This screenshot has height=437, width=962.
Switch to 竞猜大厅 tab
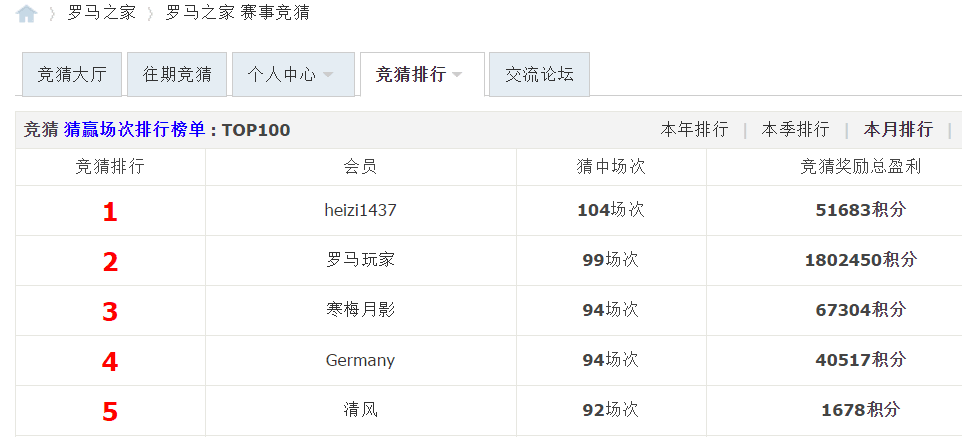point(72,74)
